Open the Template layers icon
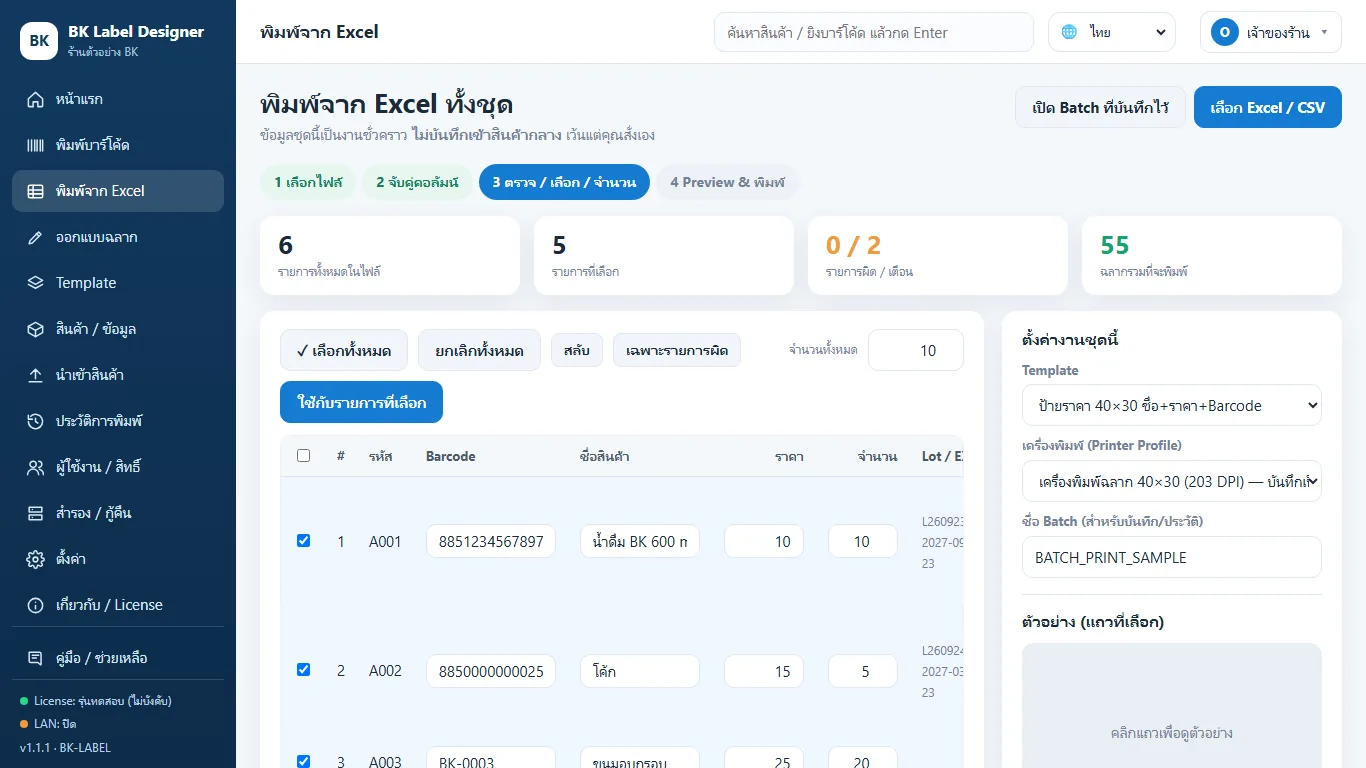 click(x=36, y=283)
